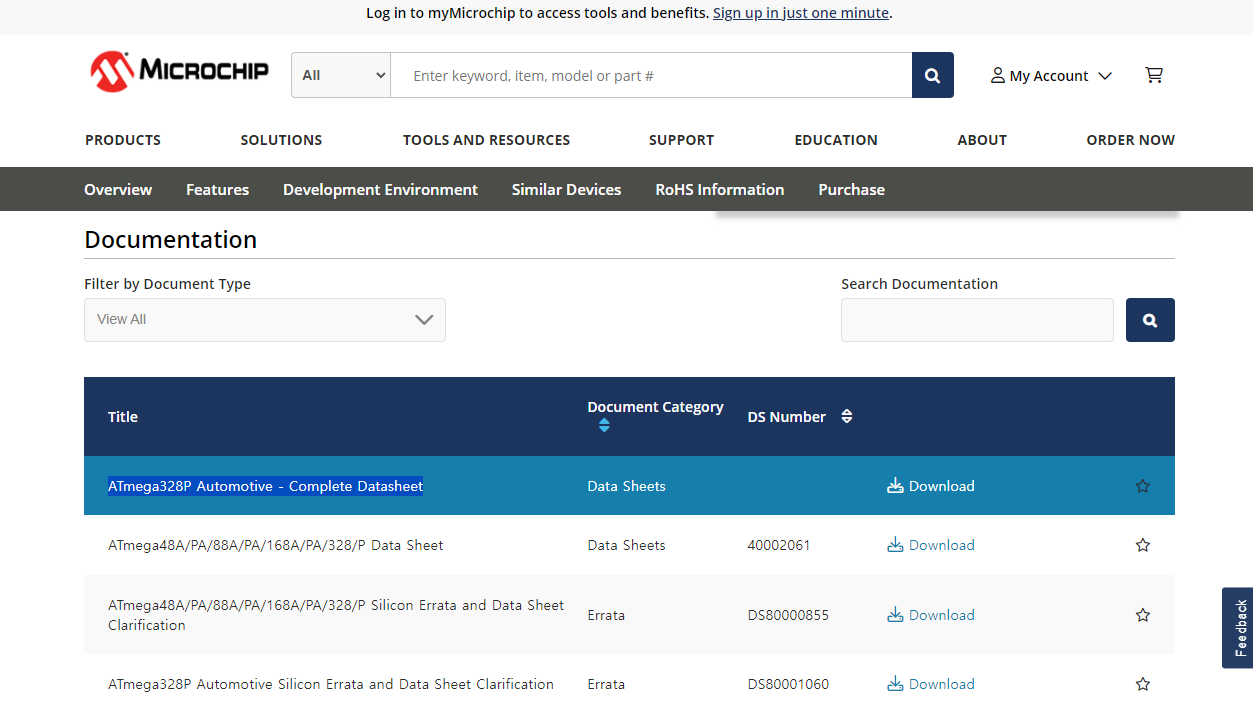Open the ORDER NOW menu

pyautogui.click(x=1131, y=140)
